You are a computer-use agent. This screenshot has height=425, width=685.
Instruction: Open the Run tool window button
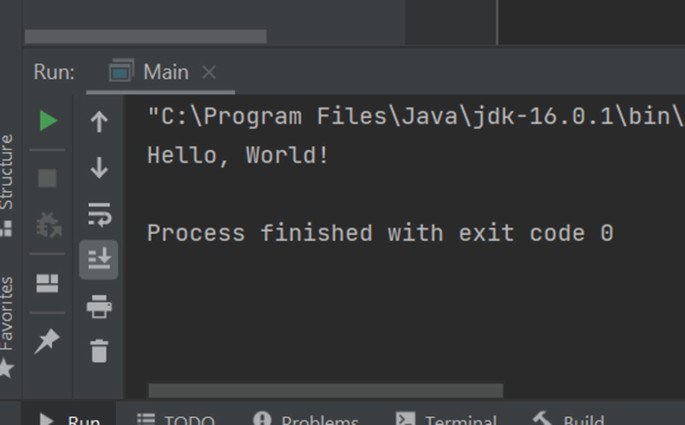coord(70,418)
